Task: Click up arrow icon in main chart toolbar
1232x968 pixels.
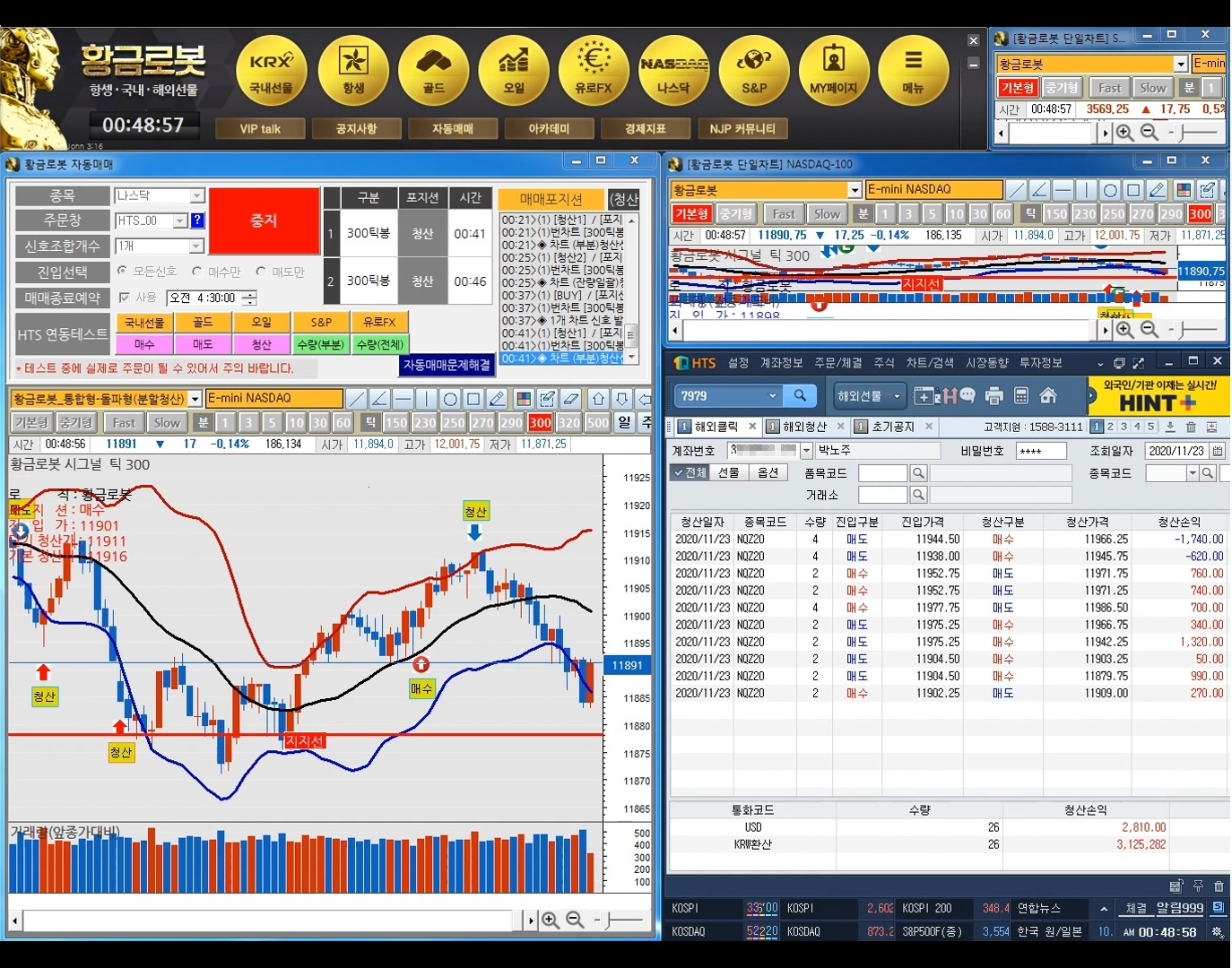Action: click(599, 399)
